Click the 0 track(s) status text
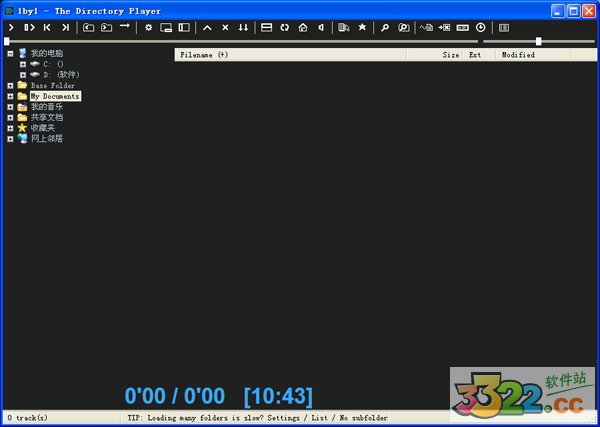The image size is (600, 427). [x=28, y=418]
